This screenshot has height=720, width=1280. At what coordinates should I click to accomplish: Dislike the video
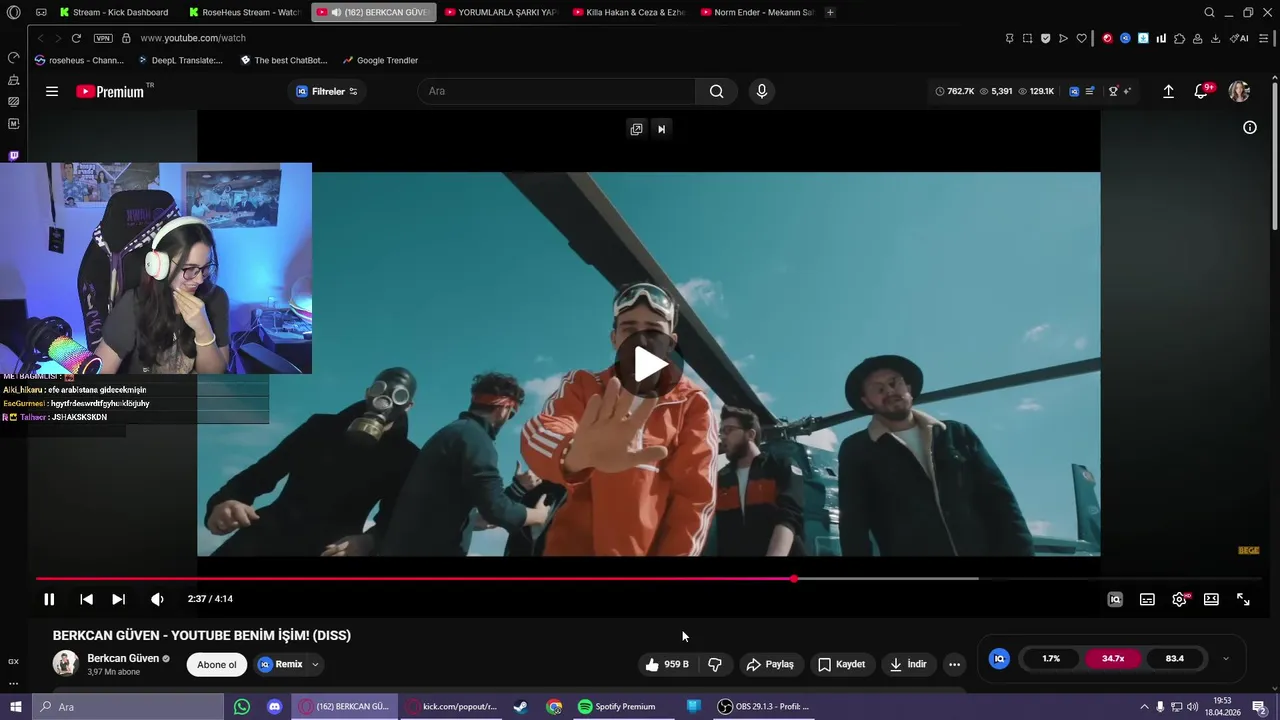(715, 664)
